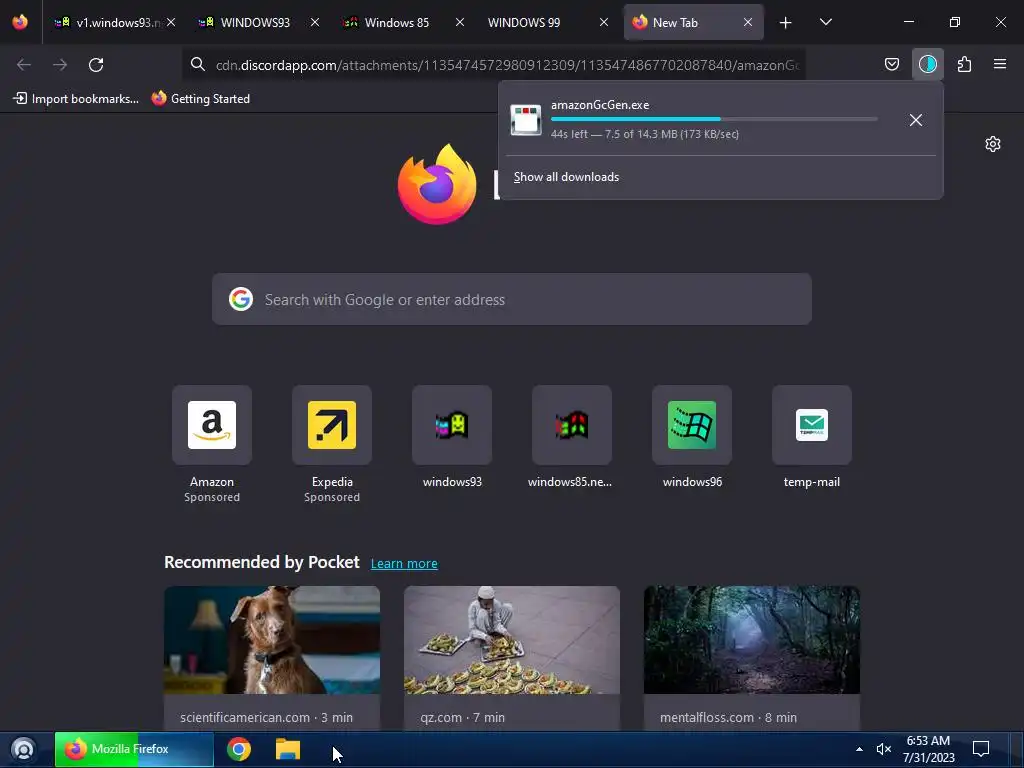Toggle the downloads panel button
Screen dimensions: 1024x768
point(927,64)
